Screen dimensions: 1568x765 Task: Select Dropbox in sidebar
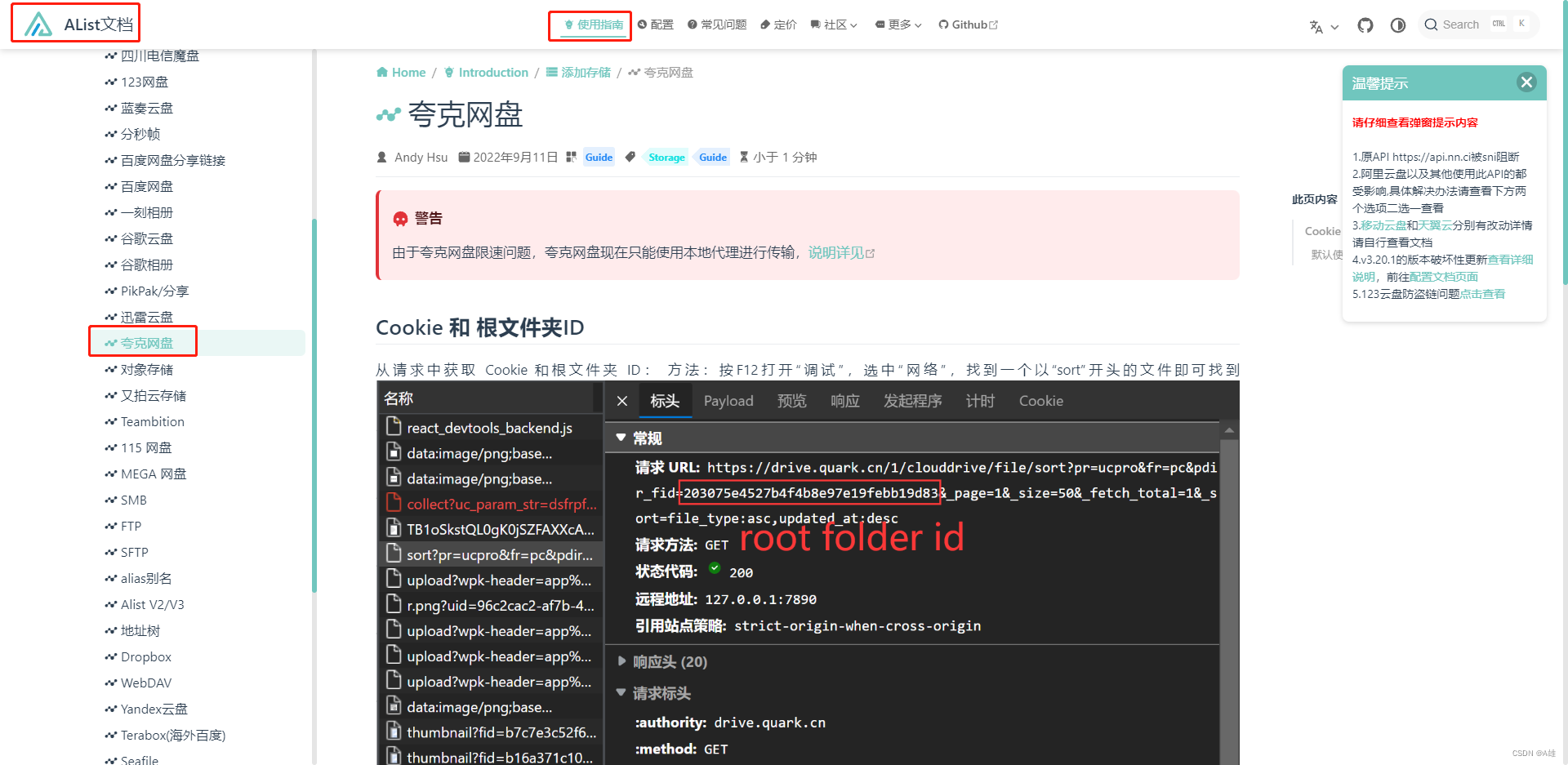point(139,657)
